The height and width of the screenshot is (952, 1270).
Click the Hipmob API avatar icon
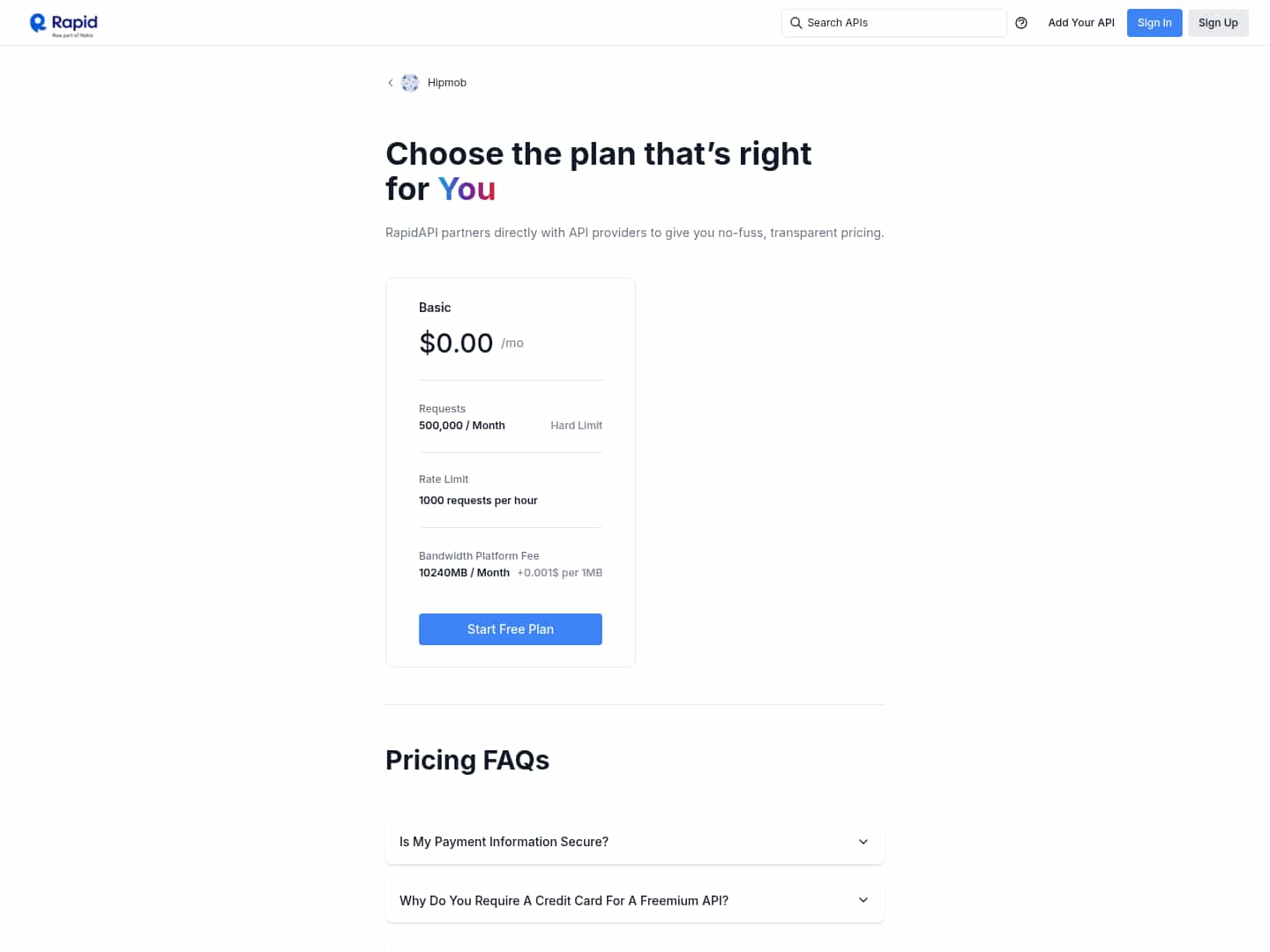410,83
